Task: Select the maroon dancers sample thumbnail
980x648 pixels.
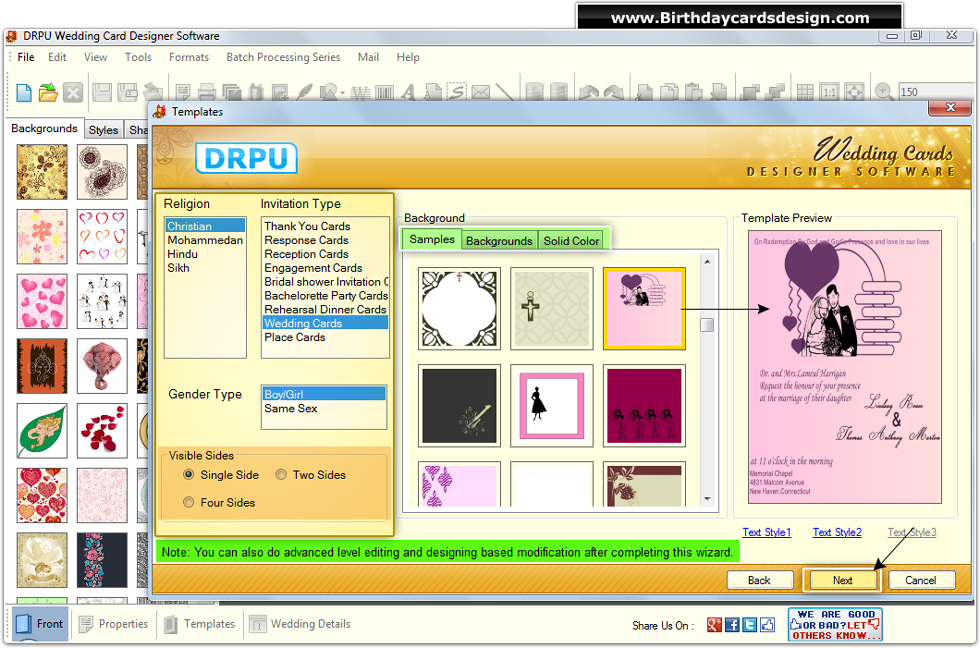Action: 644,406
